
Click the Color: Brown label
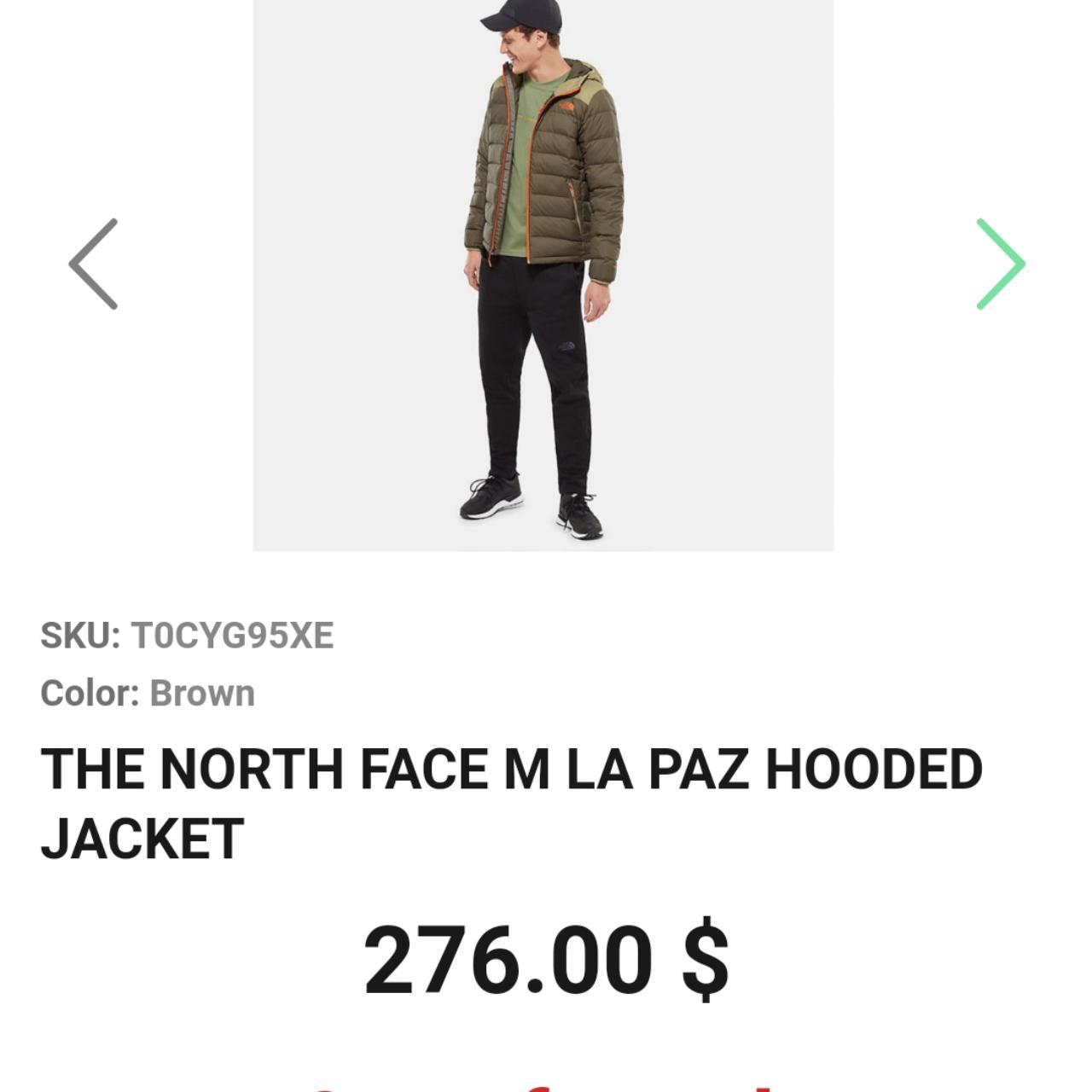click(x=148, y=693)
